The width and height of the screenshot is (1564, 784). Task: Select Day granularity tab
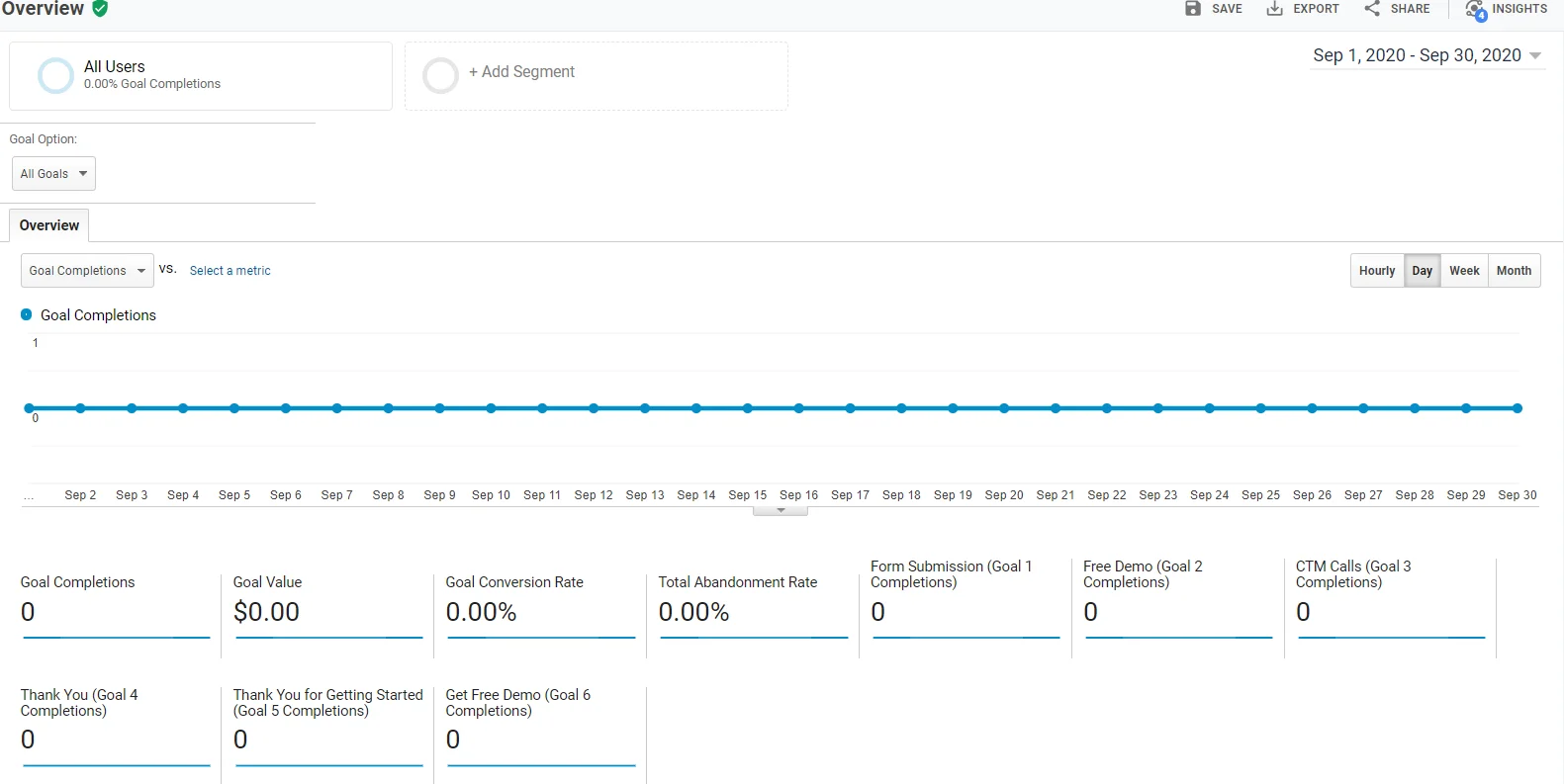[x=1422, y=271]
